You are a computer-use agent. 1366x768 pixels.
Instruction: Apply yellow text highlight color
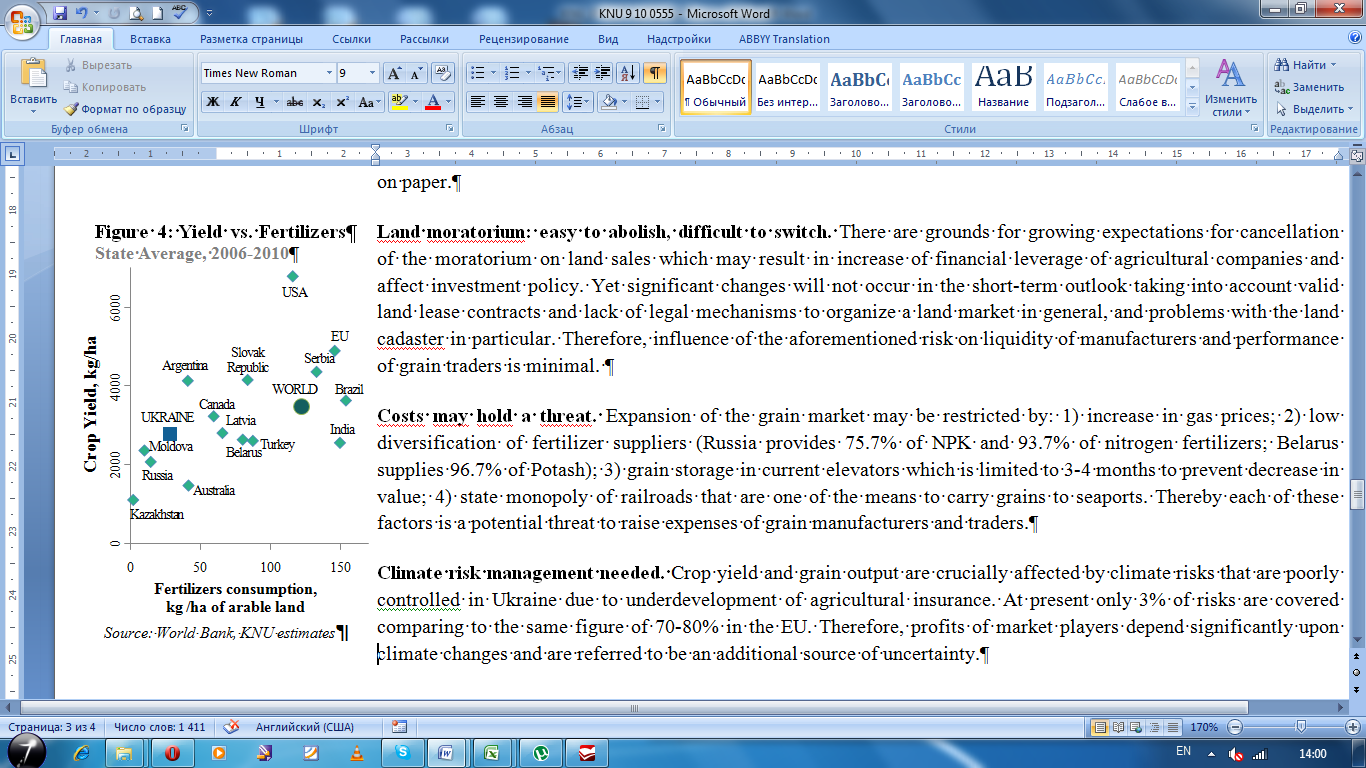[x=398, y=102]
